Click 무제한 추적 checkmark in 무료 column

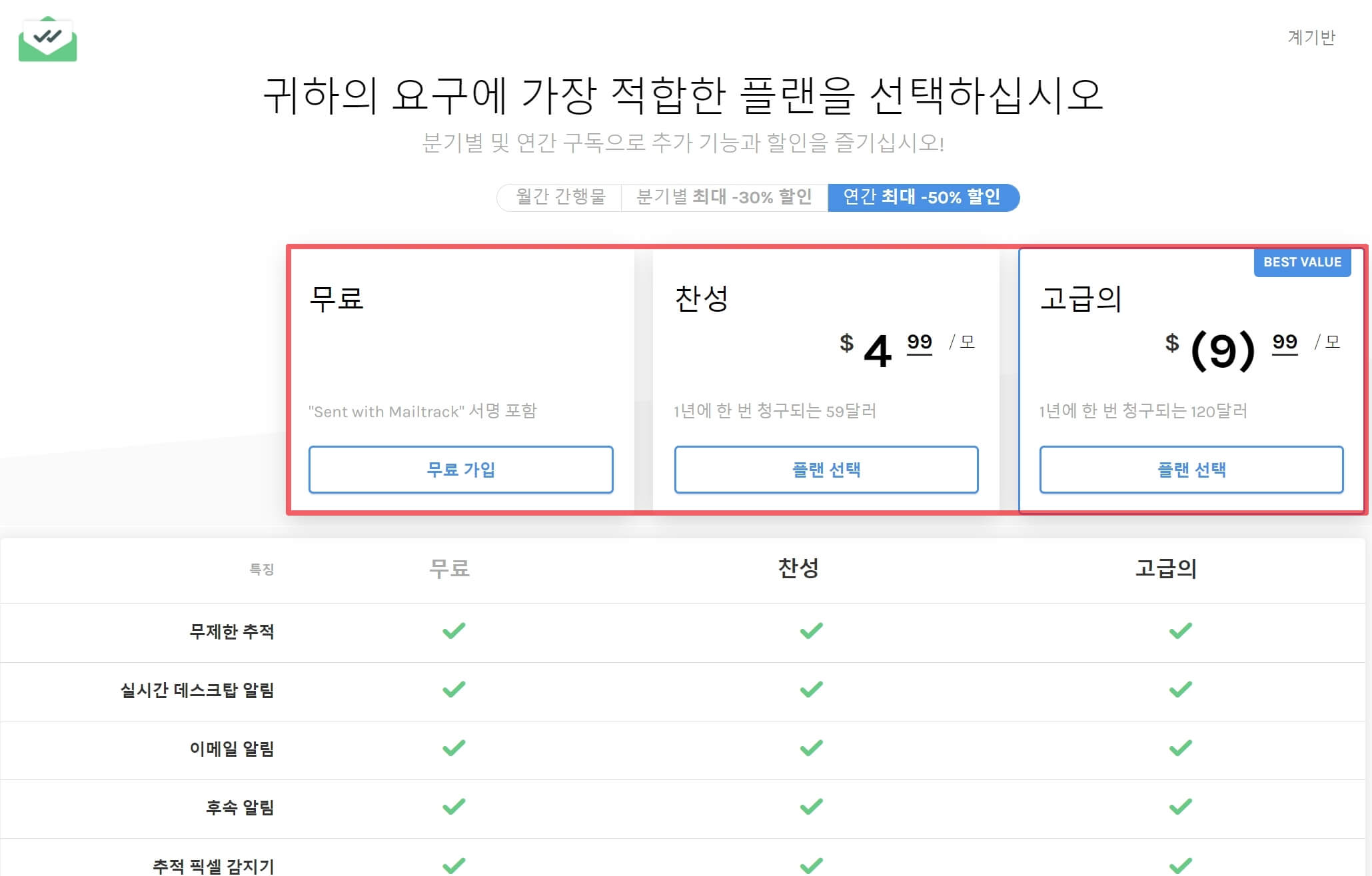454,630
